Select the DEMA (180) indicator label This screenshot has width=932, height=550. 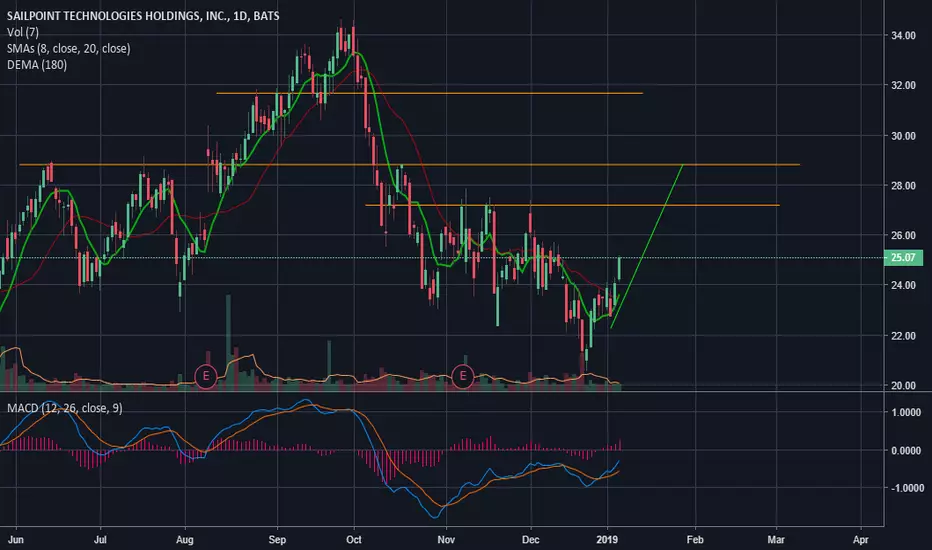37,64
